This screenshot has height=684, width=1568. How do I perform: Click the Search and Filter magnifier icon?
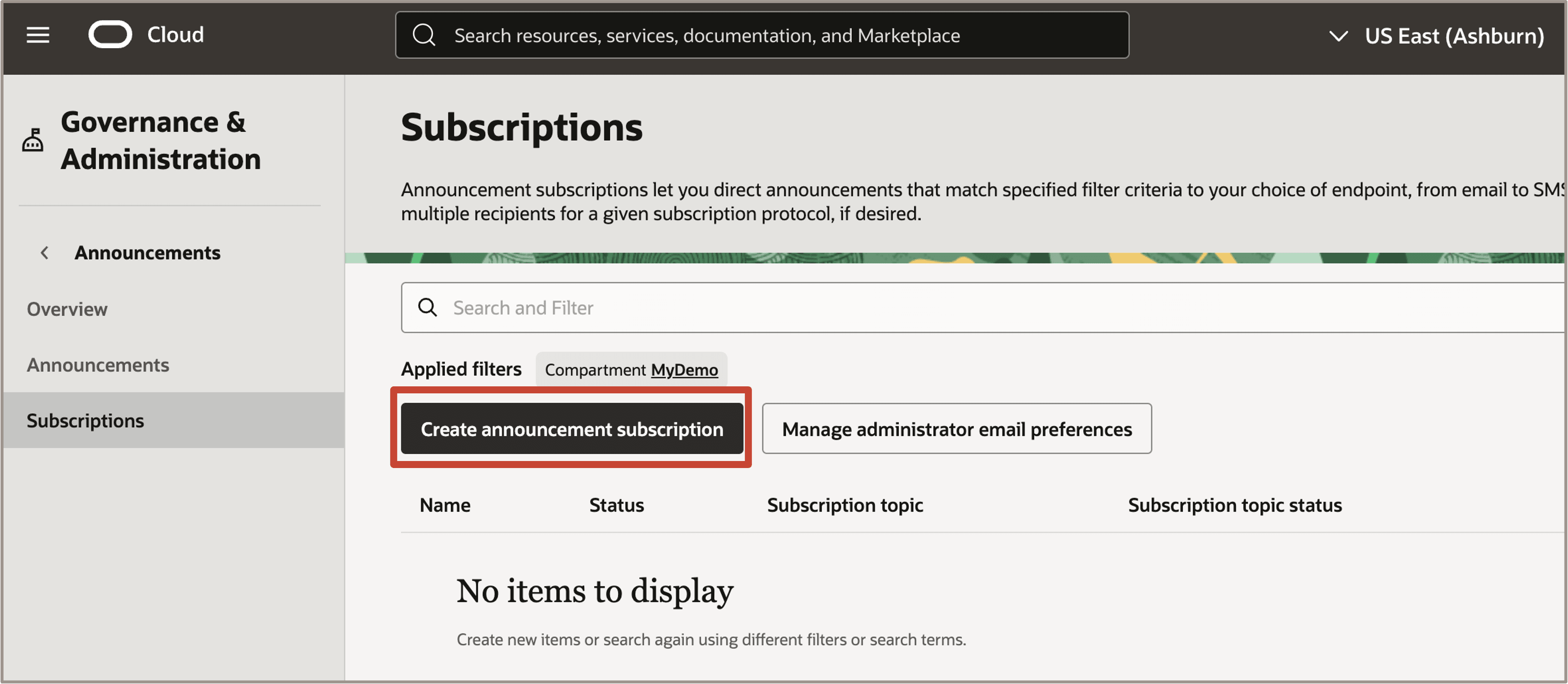click(x=428, y=308)
